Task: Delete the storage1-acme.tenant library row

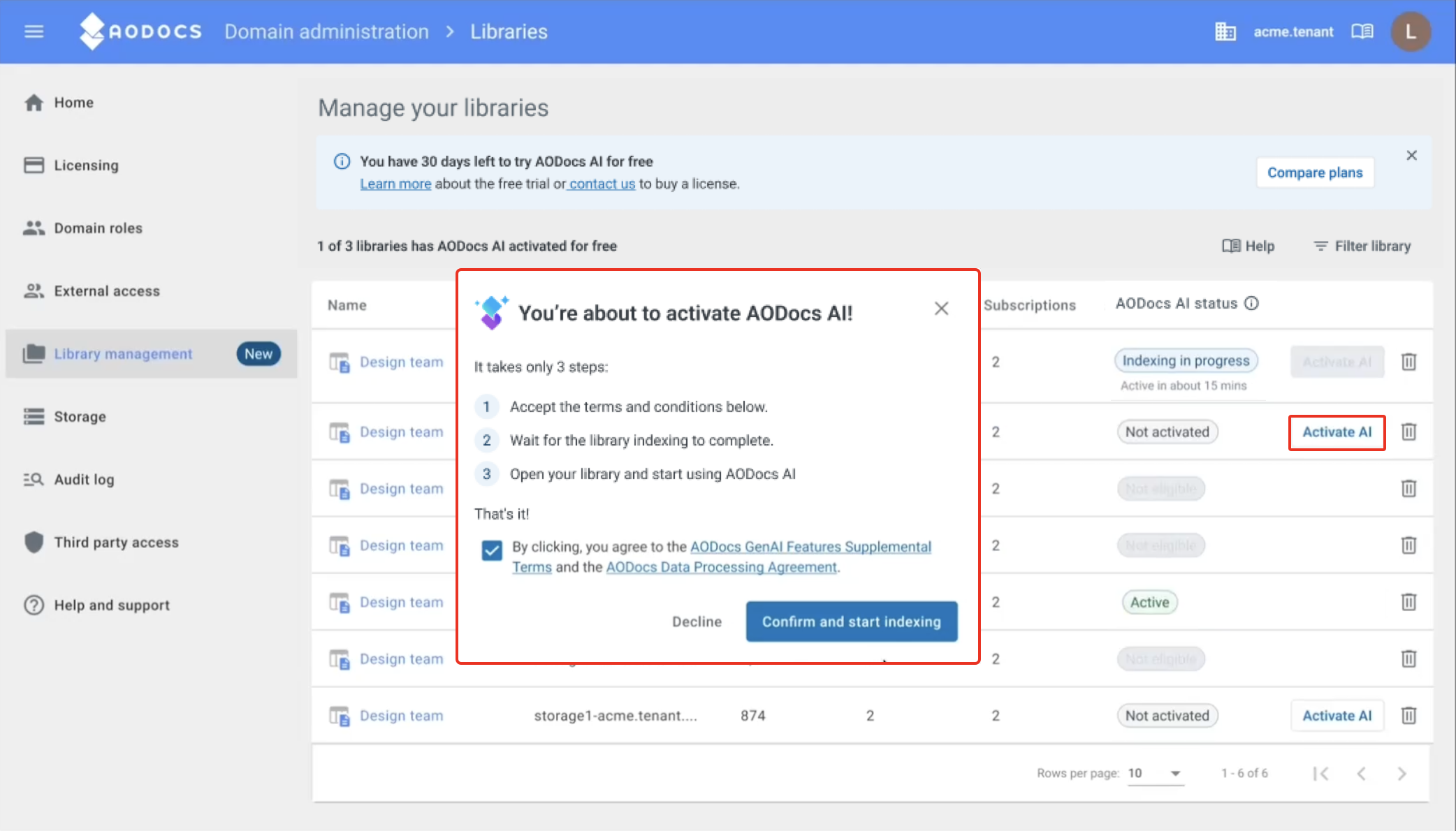Action: coord(1408,715)
